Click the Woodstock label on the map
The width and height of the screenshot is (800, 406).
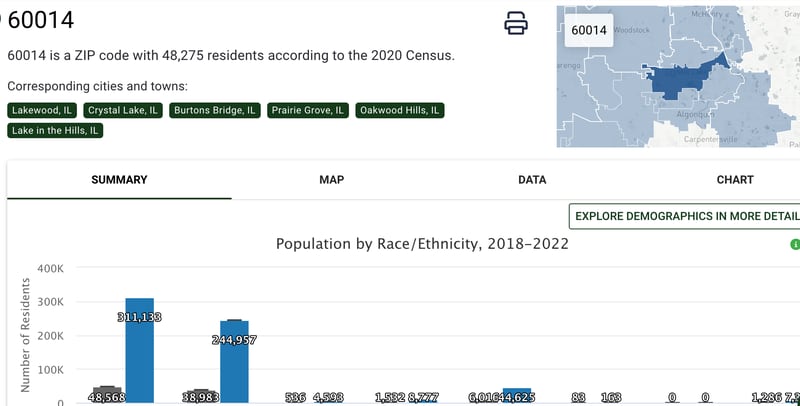[x=632, y=30]
